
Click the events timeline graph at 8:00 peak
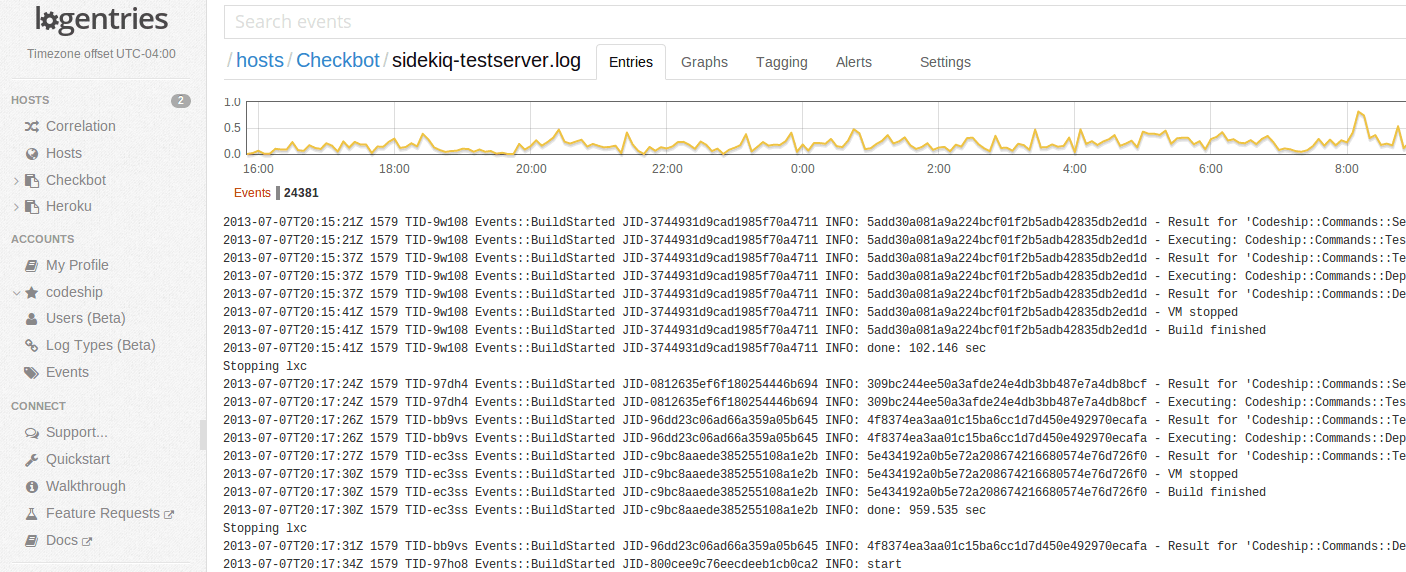1359,114
